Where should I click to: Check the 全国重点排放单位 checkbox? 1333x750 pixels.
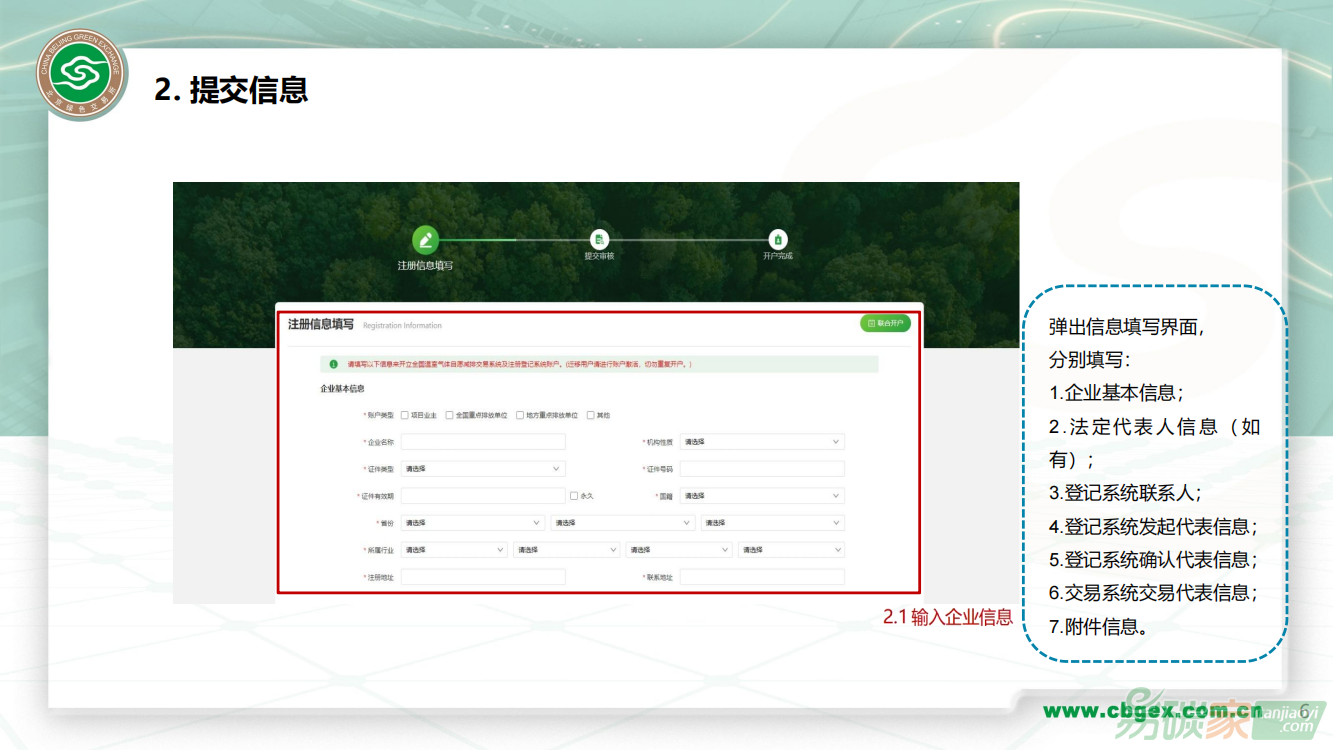pyautogui.click(x=450, y=415)
